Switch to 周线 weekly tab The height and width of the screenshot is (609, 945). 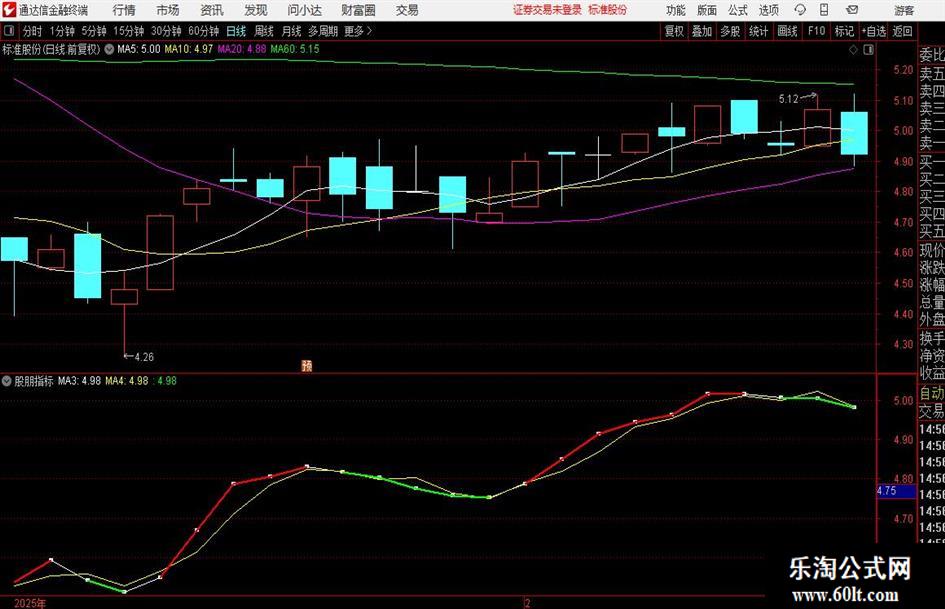click(x=264, y=31)
